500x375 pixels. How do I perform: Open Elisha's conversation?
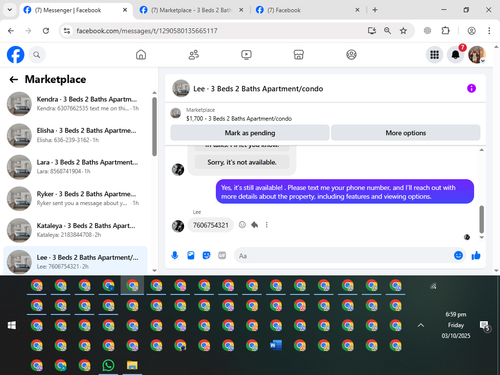(x=75, y=135)
